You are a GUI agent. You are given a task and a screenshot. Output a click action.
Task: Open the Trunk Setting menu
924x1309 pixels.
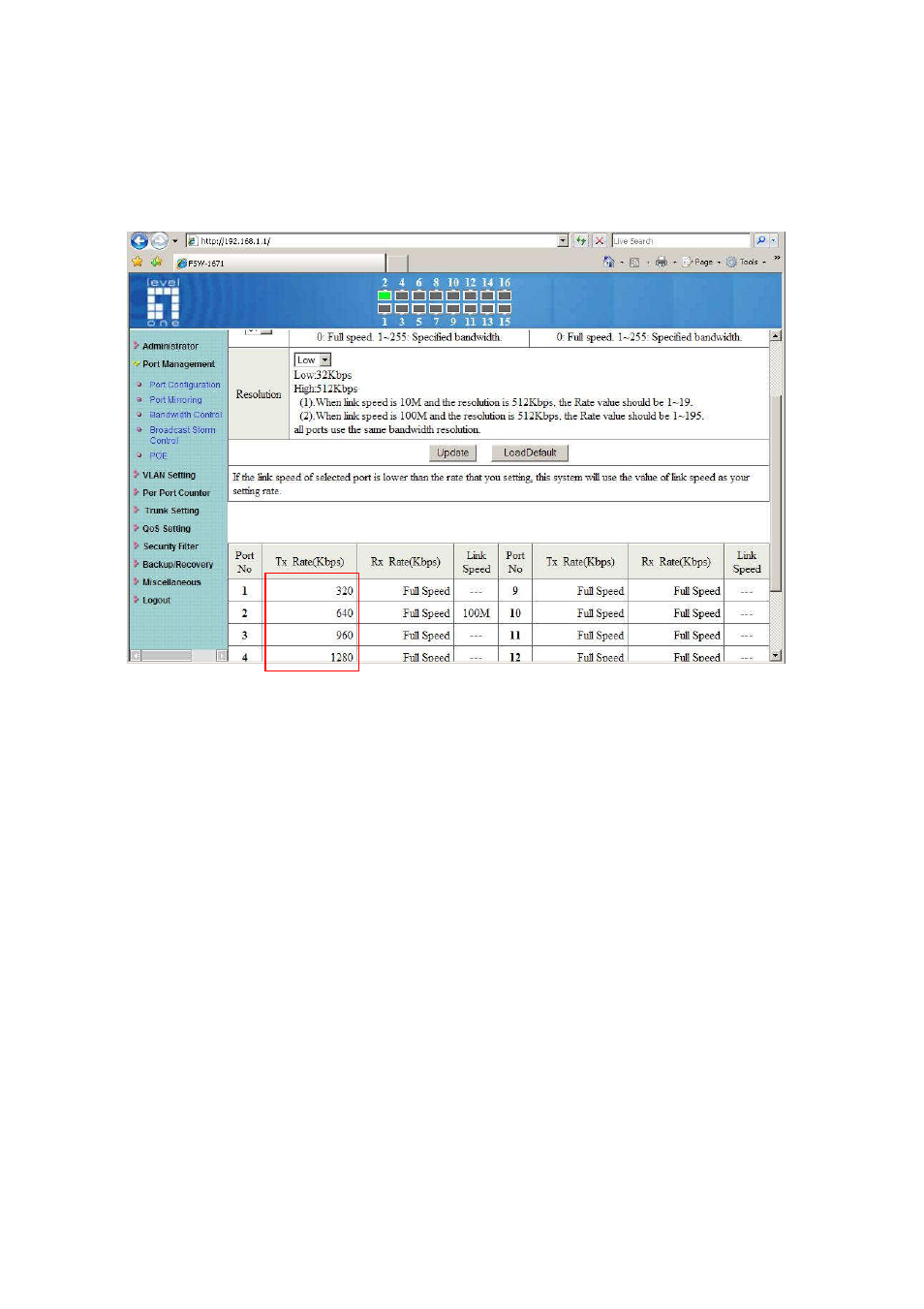pyautogui.click(x=171, y=511)
